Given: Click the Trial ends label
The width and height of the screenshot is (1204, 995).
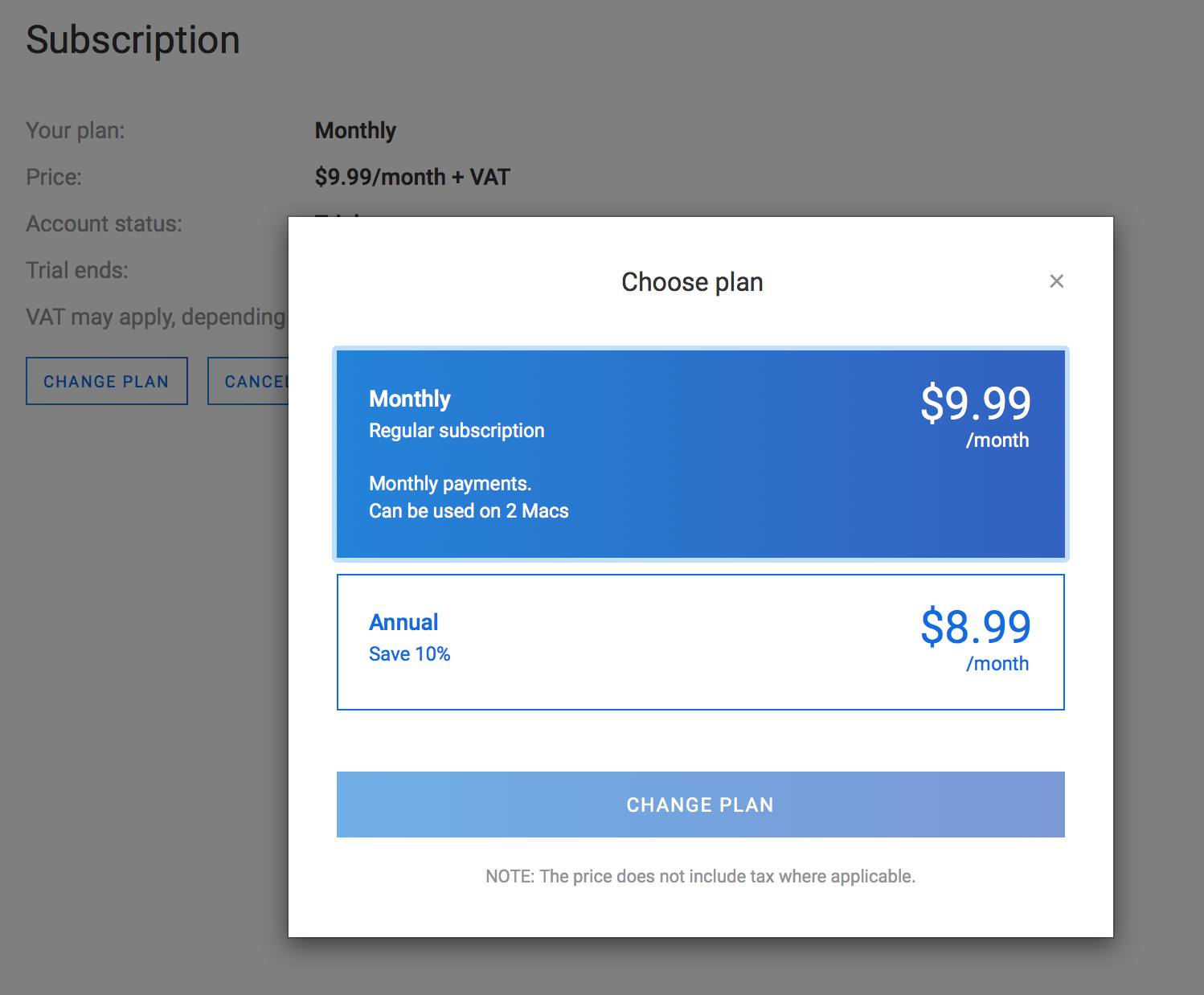Looking at the screenshot, I should [77, 270].
